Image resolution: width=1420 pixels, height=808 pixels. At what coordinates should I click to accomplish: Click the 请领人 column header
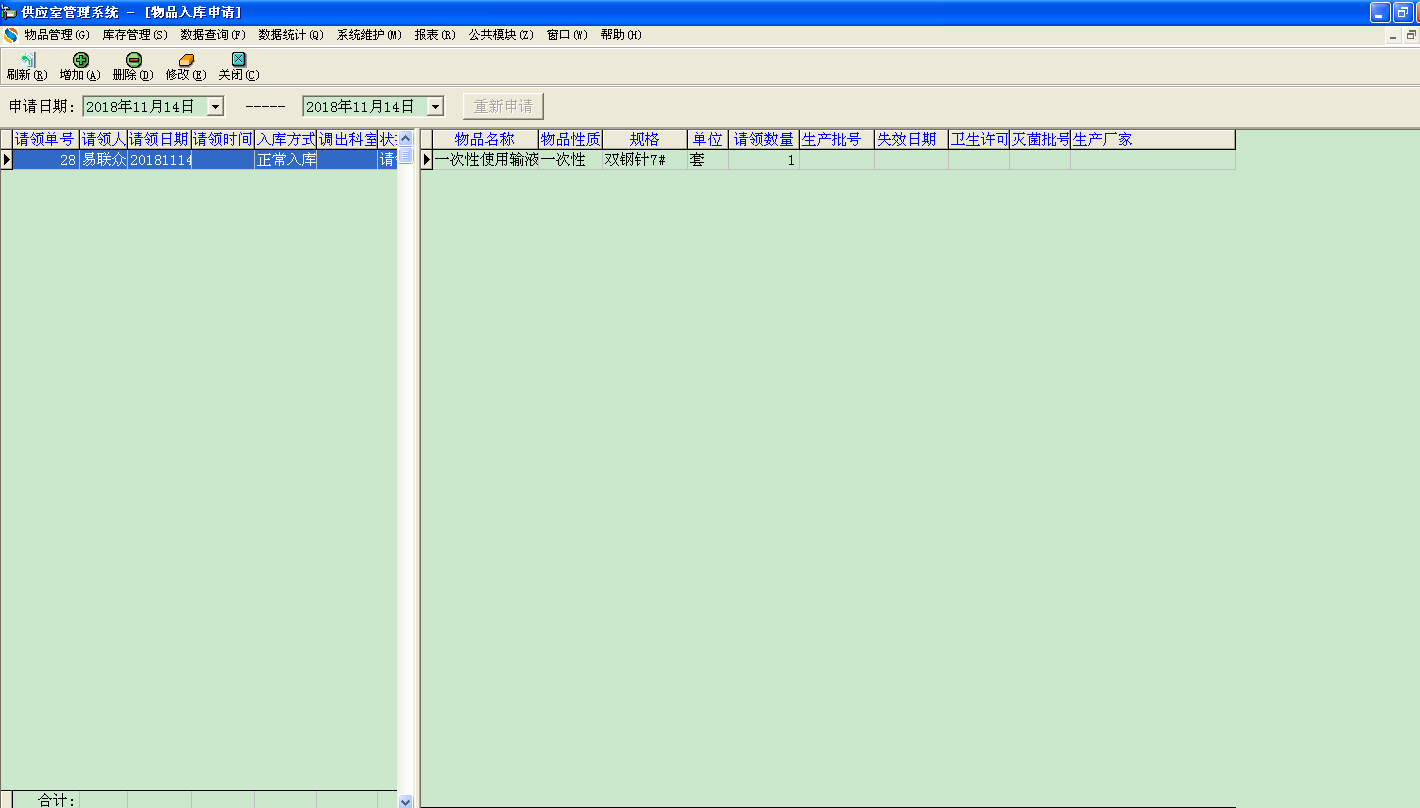point(103,139)
